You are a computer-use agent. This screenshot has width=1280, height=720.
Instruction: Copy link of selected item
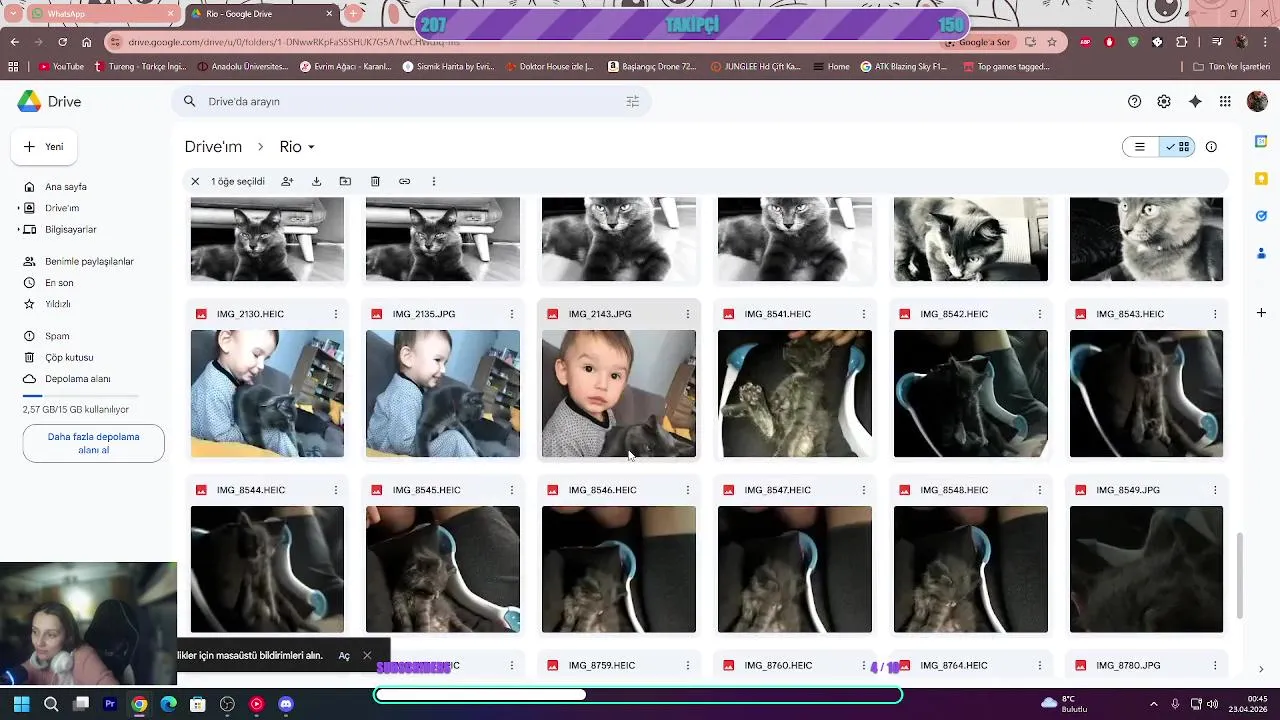point(404,181)
